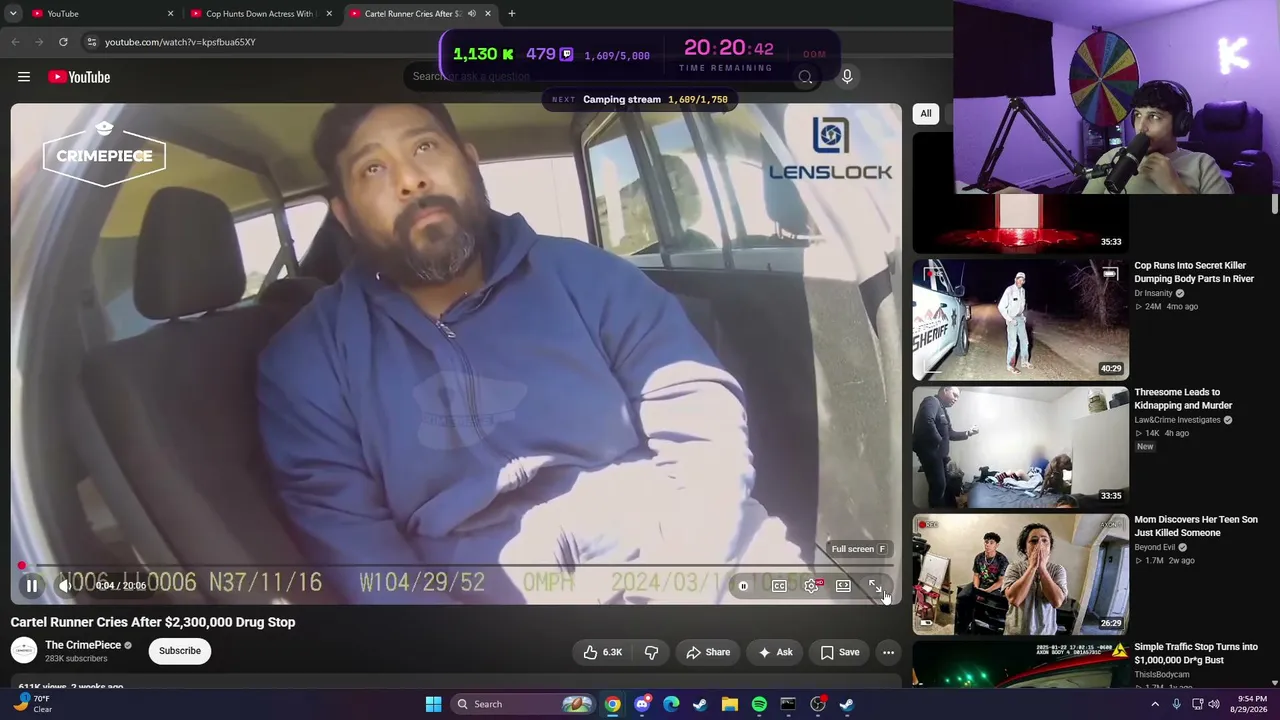Viewport: 1280px width, 720px height.
Task: Show hidden system tray icons chevron
Action: coord(1155,704)
